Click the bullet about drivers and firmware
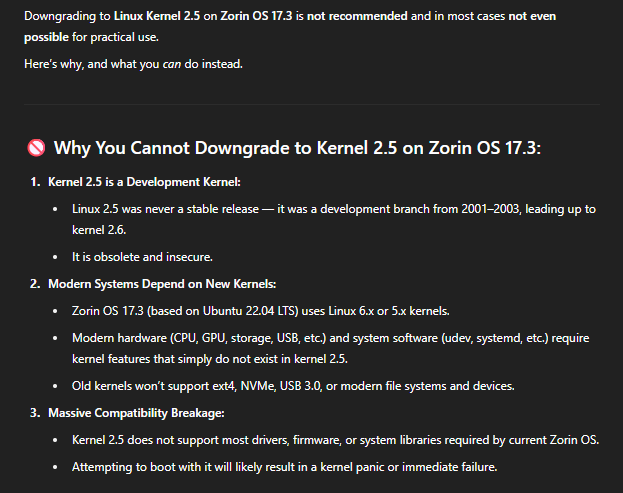623x493 pixels. click(x=335, y=440)
